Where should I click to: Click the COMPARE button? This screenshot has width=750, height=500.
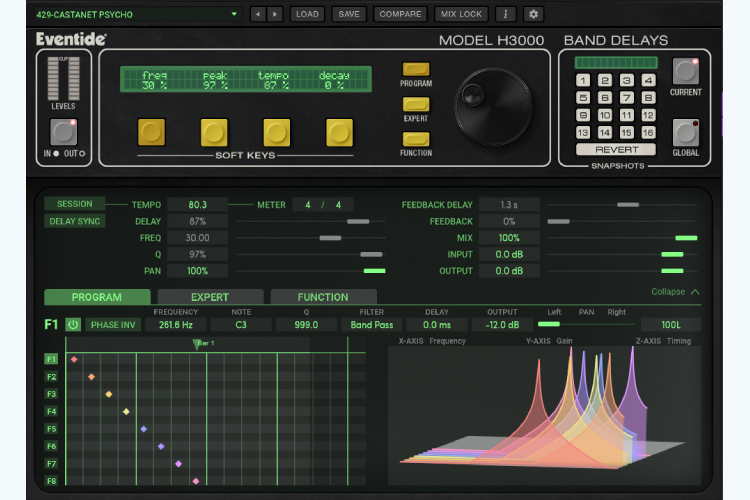pyautogui.click(x=400, y=14)
